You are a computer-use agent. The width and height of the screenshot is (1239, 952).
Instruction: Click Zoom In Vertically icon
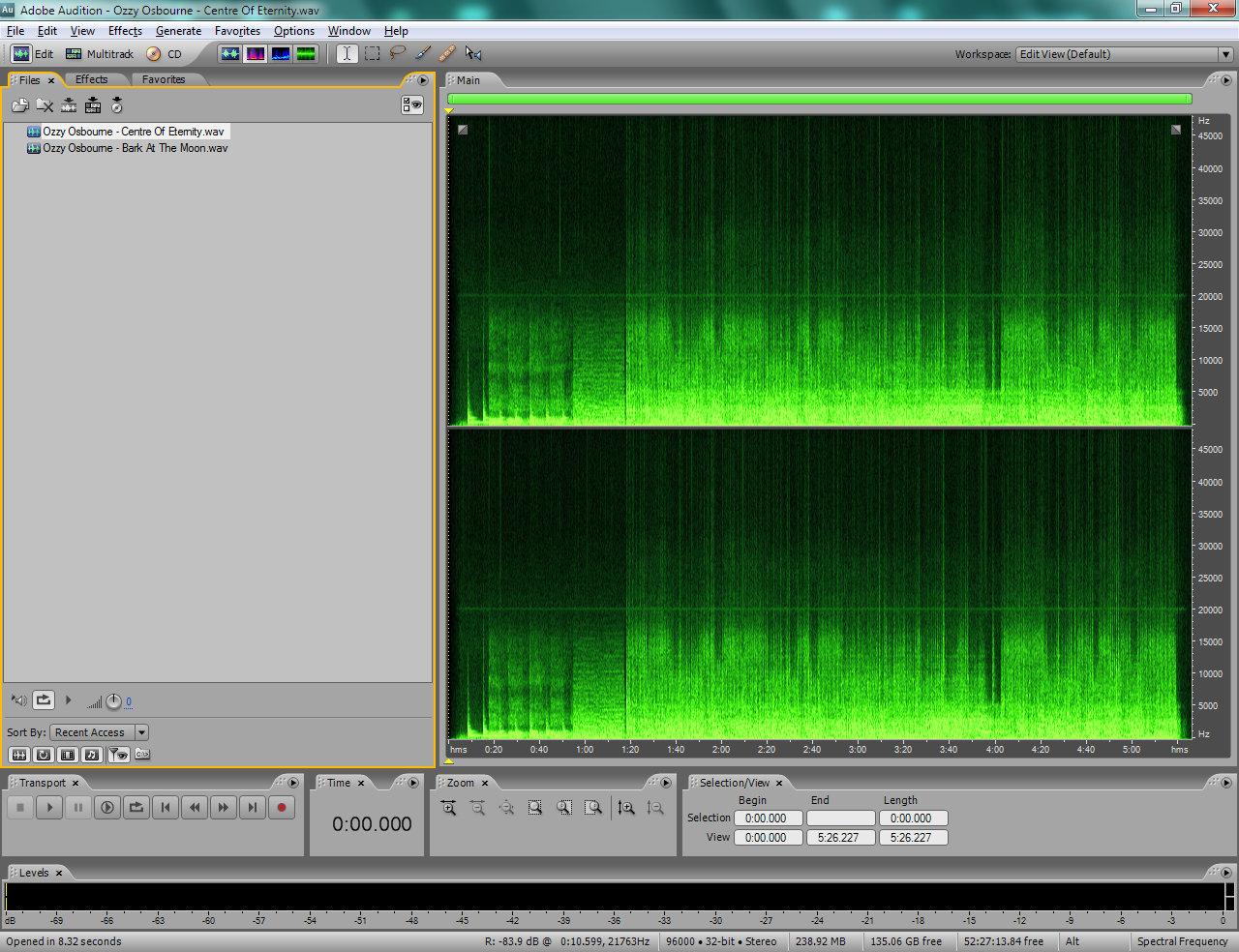pos(626,808)
